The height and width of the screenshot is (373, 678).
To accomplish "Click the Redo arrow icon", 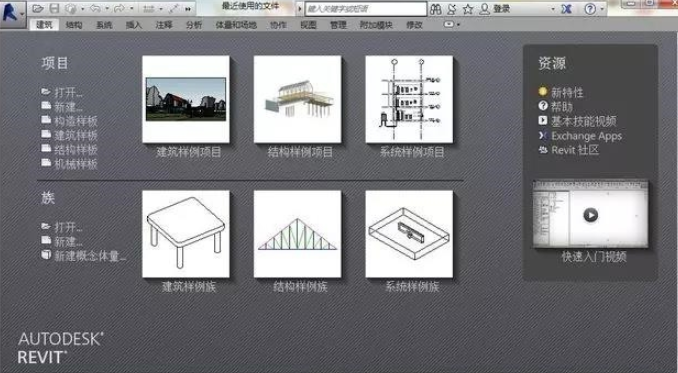I will (x=120, y=9).
